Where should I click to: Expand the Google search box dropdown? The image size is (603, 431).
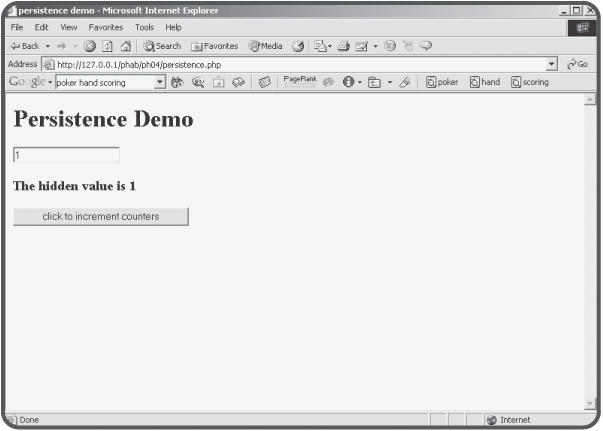(x=159, y=82)
